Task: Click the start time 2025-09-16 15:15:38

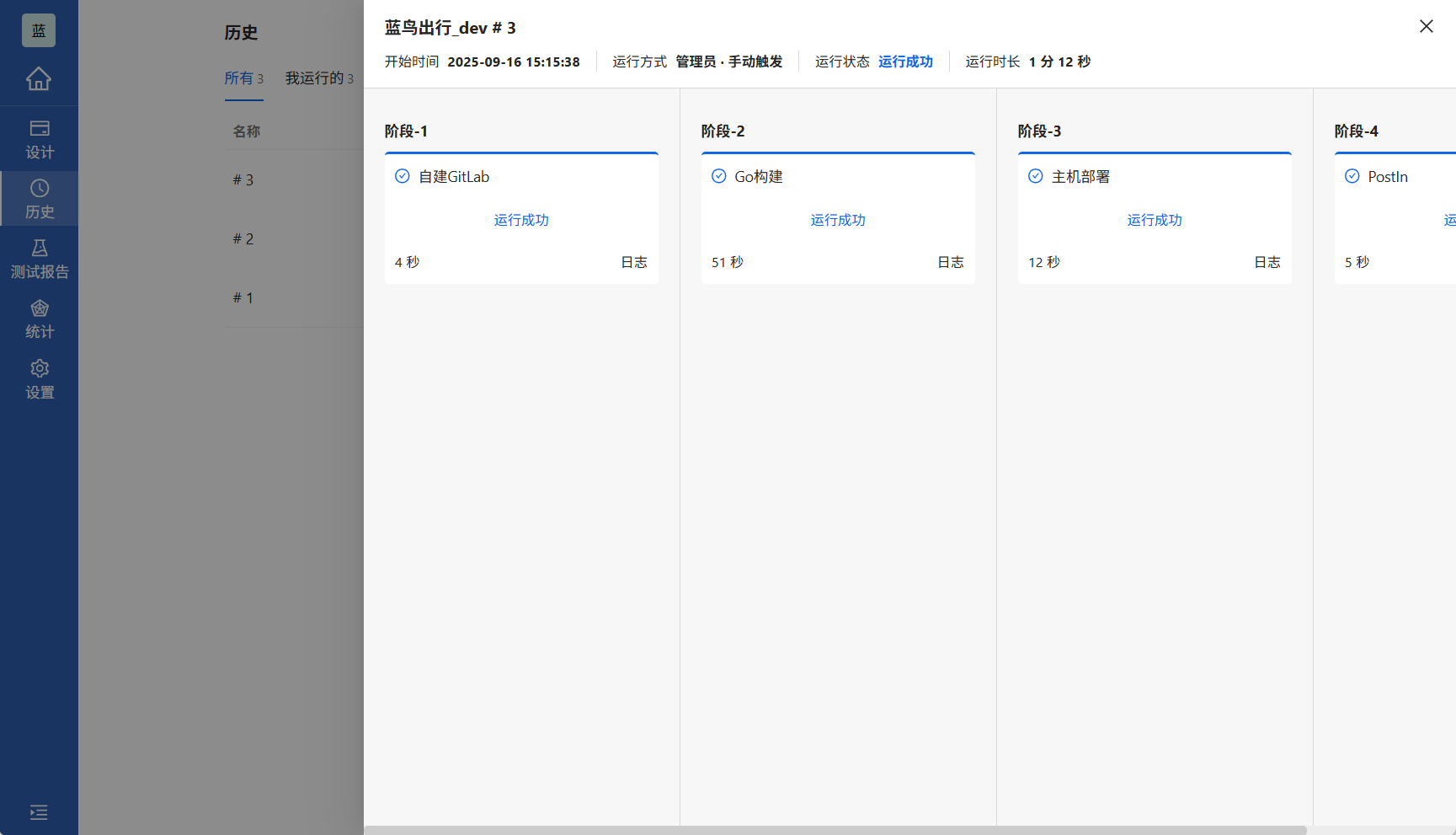Action: [x=514, y=62]
